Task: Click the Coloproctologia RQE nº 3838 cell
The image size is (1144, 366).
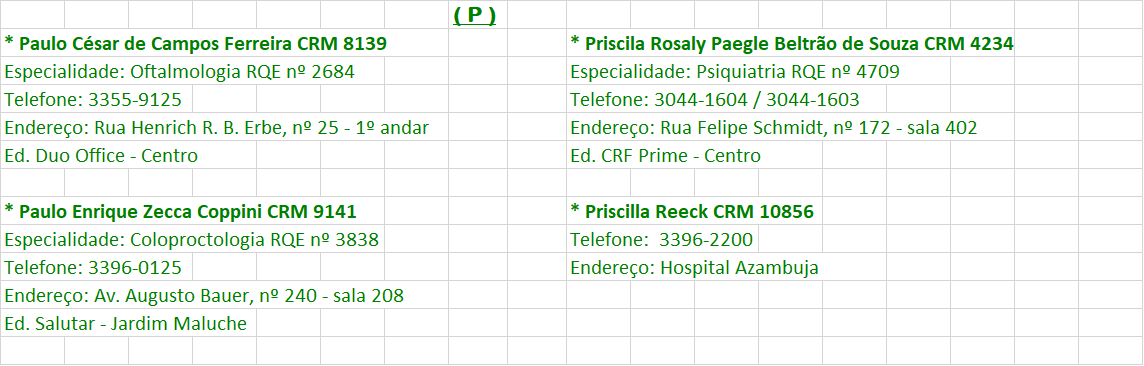Action: [192, 240]
